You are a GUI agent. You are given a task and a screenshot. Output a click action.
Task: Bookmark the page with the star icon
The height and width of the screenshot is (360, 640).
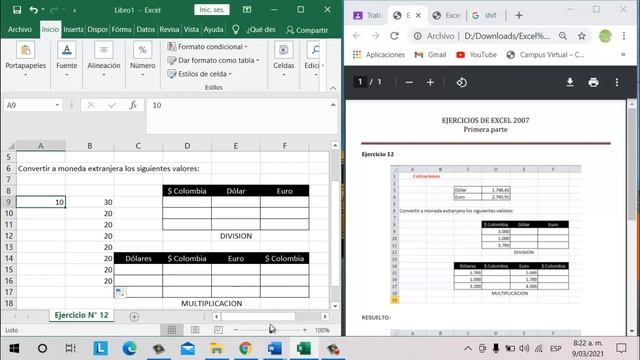coord(582,36)
